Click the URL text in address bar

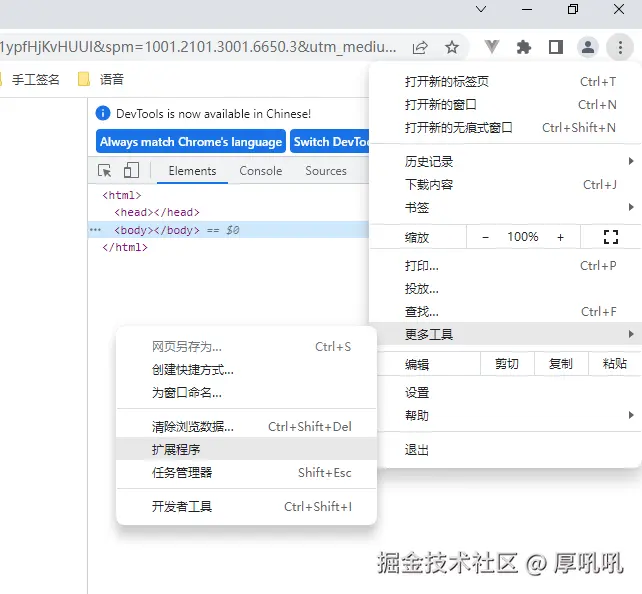(x=198, y=47)
